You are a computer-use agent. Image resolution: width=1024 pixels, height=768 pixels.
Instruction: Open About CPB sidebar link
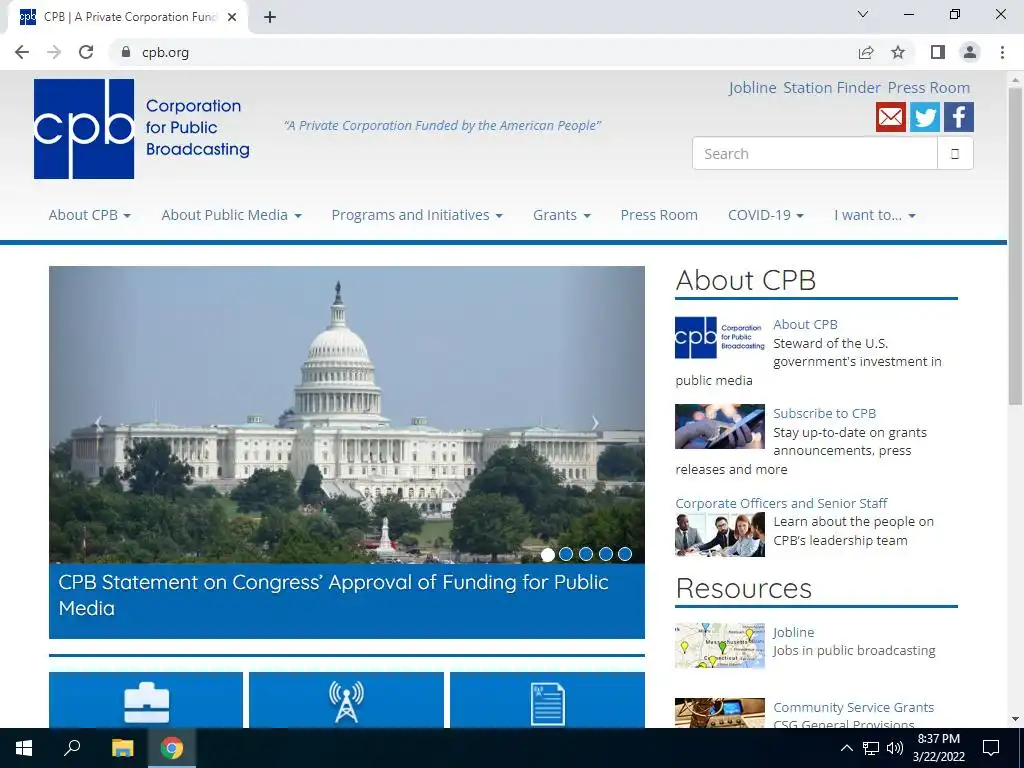pos(805,325)
